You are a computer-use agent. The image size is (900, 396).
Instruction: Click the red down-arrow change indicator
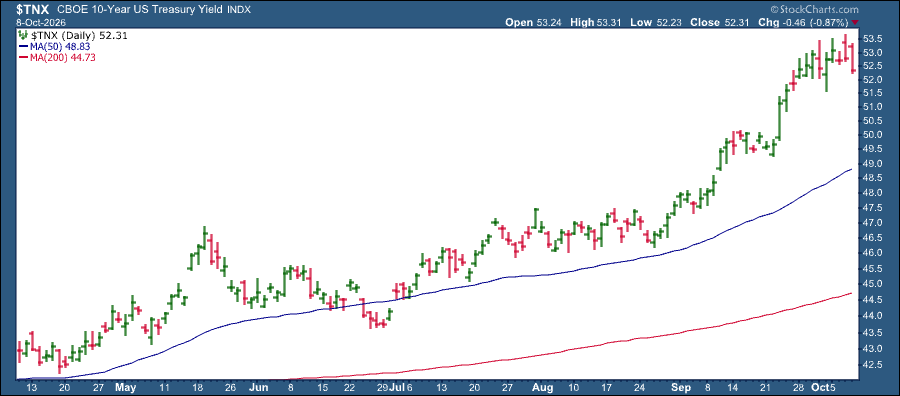(855, 23)
